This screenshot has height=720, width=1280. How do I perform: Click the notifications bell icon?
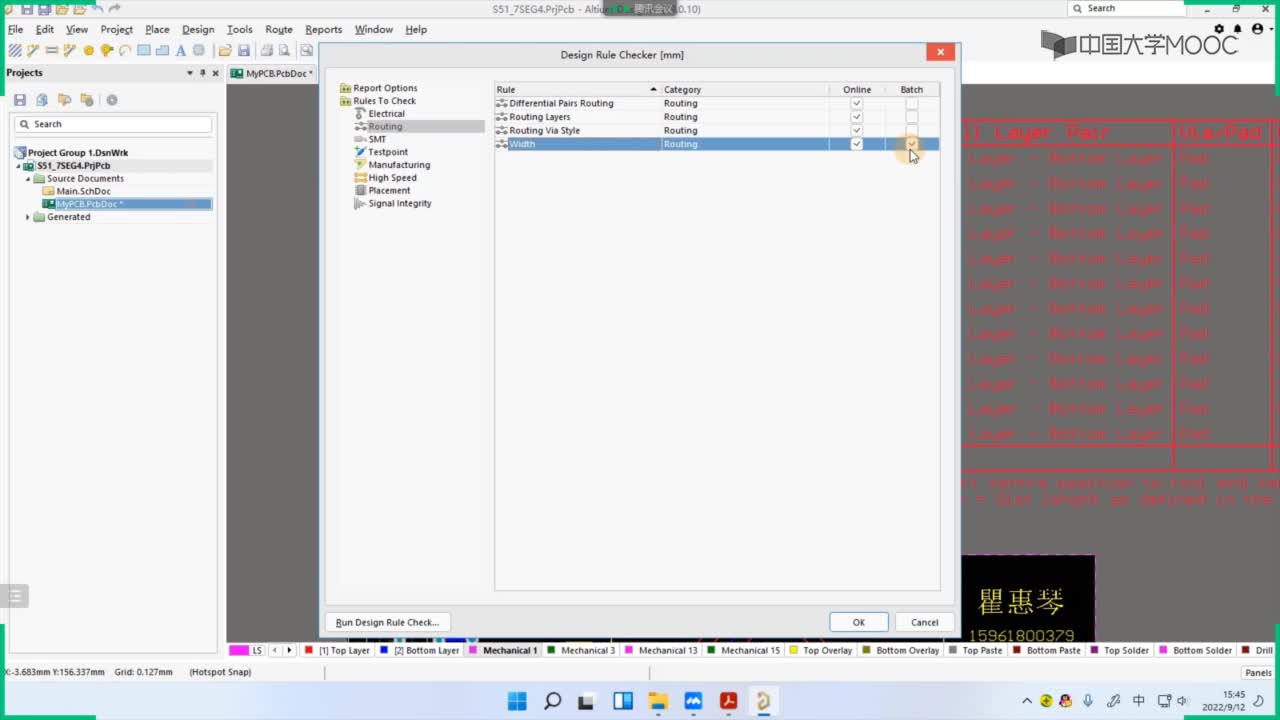point(1238,29)
